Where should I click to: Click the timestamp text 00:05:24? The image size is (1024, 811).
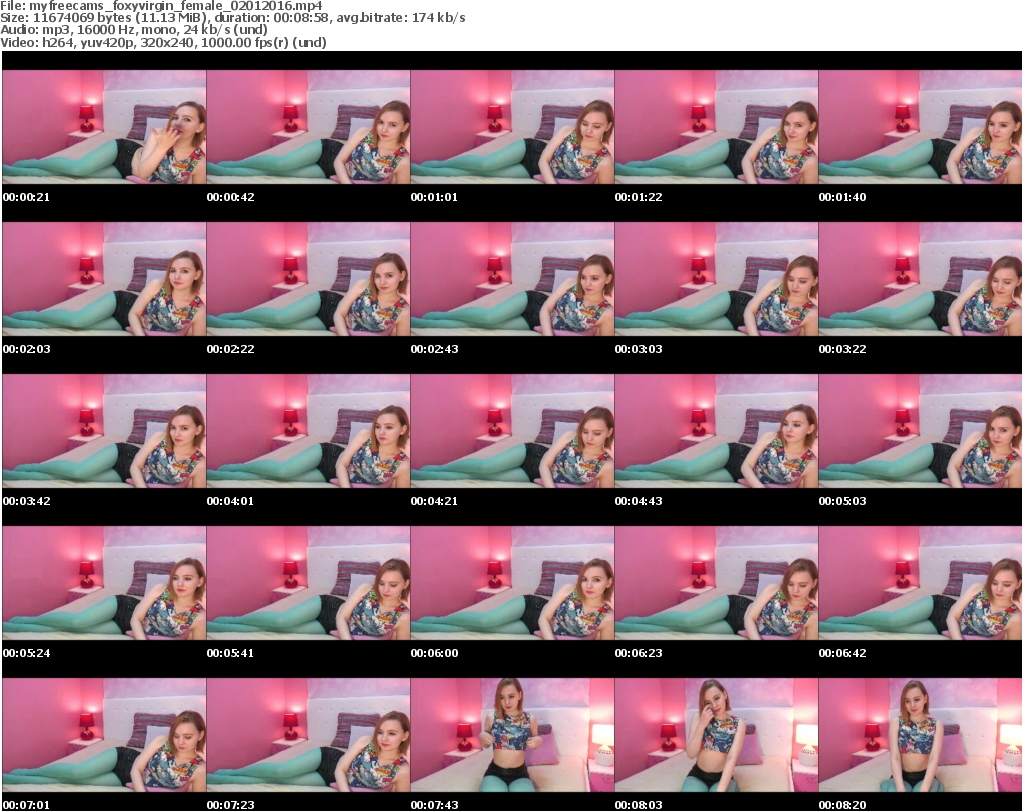26,653
